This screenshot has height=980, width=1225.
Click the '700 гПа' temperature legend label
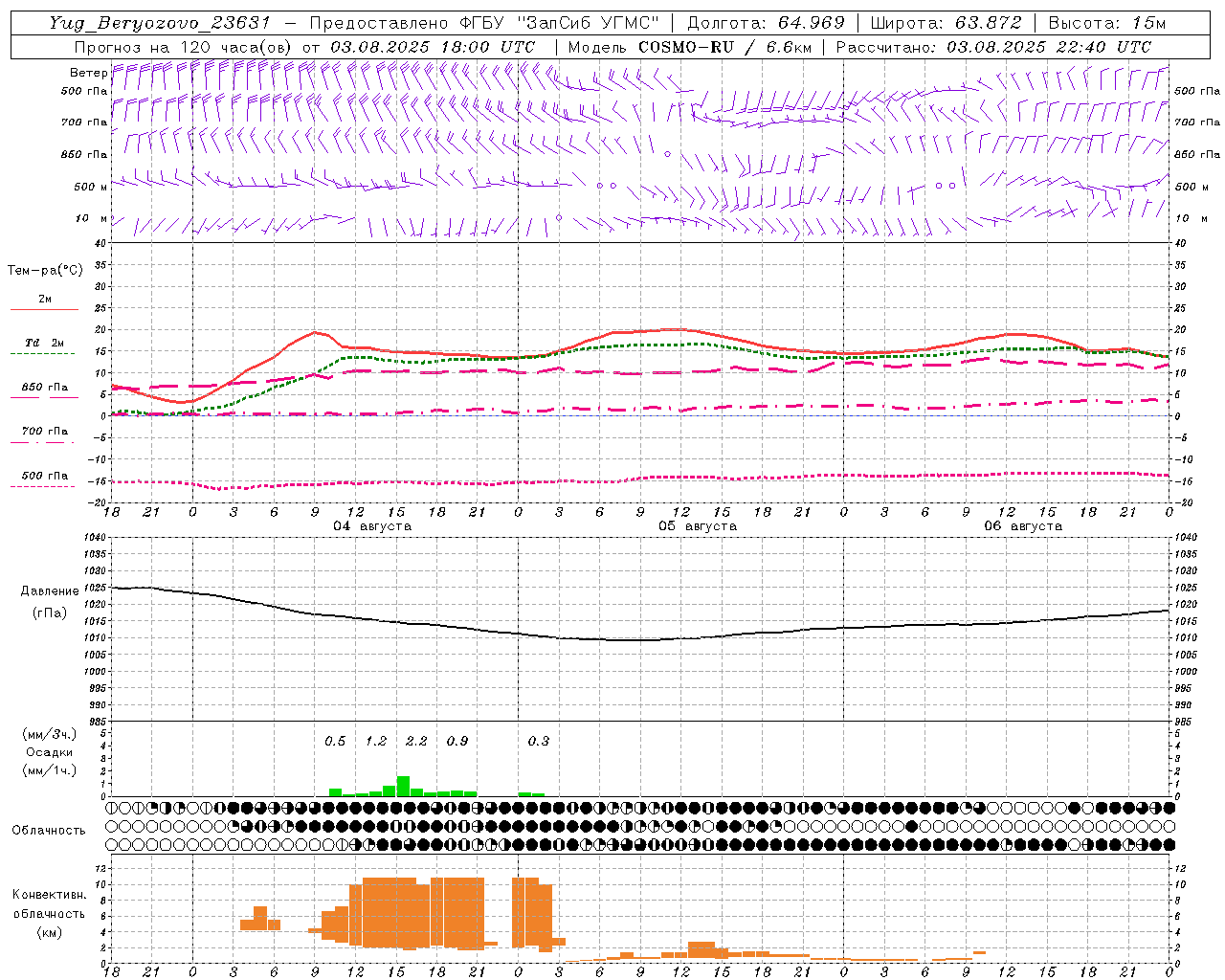[44, 432]
